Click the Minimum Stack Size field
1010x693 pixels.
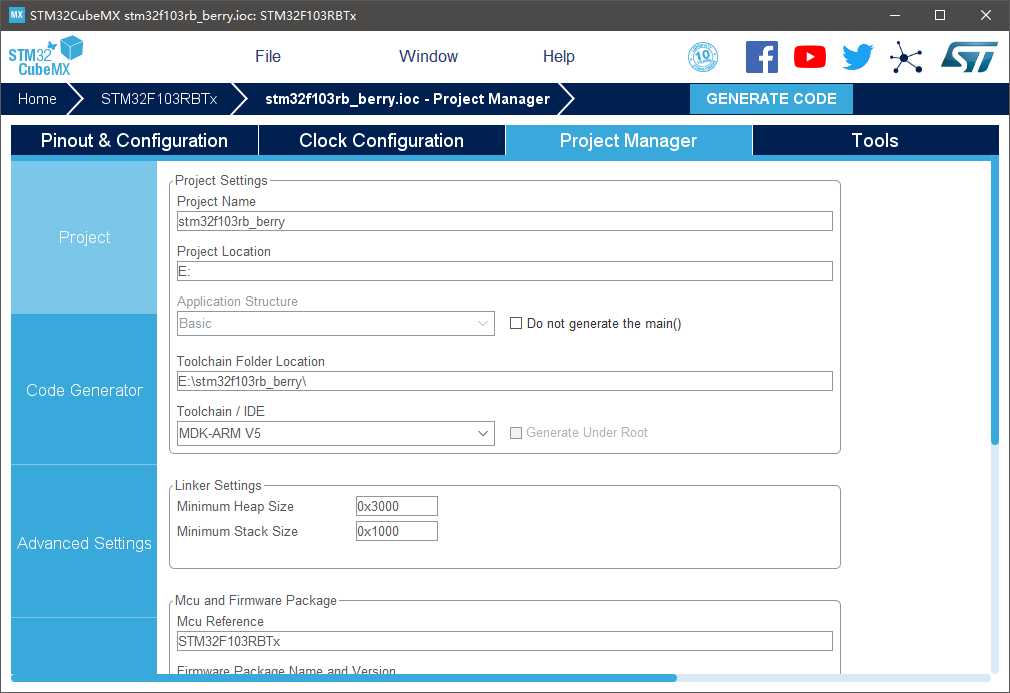point(397,531)
